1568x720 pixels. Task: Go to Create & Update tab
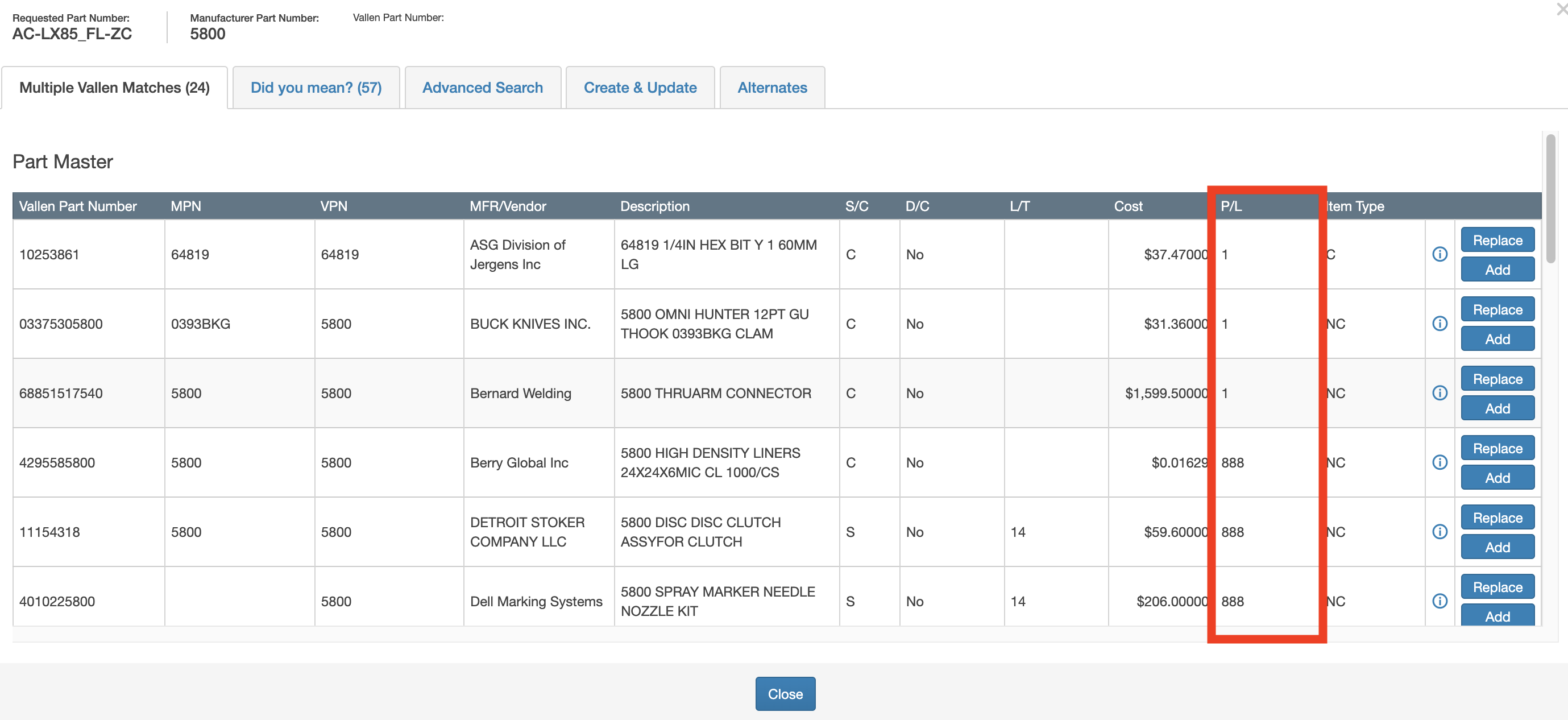[640, 88]
